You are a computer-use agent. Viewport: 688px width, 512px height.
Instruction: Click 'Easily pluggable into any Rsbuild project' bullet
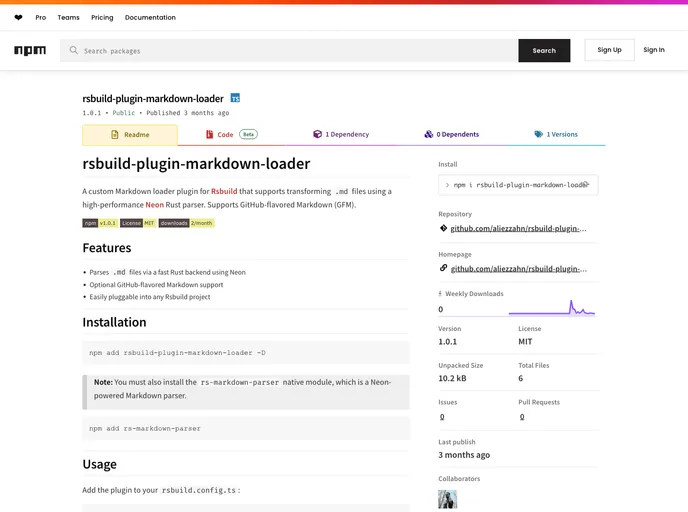pyautogui.click(x=150, y=297)
